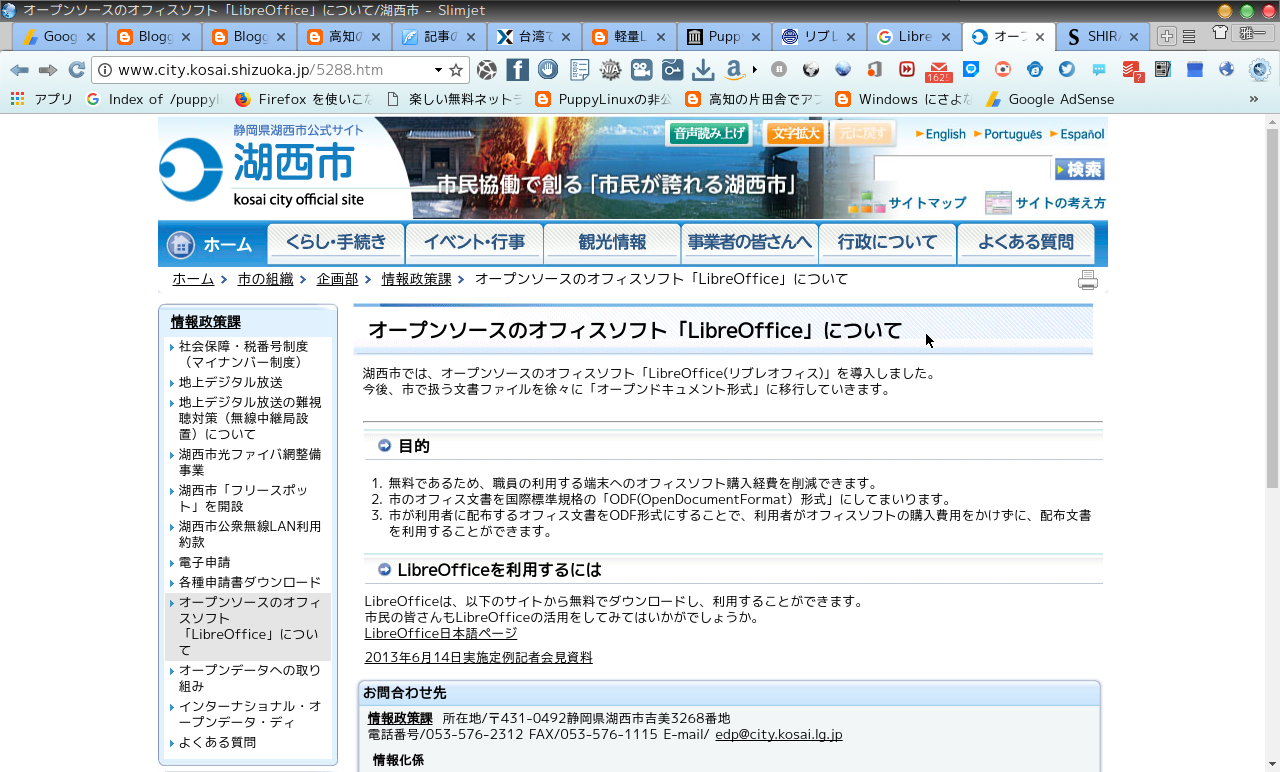
Task: Click the Twitter bird extension icon
Action: click(x=1067, y=70)
